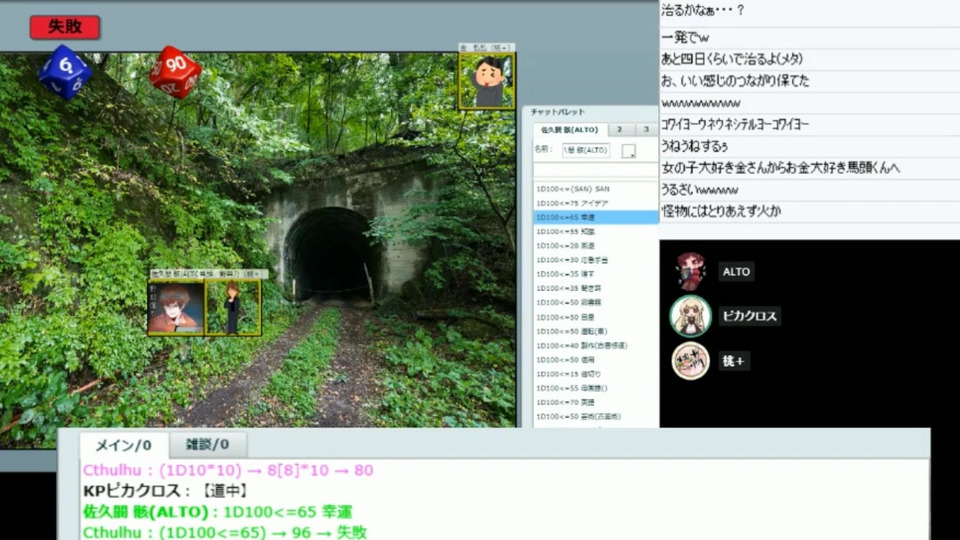Screen dimensions: 960x540
Task: Click the blue die showing 6
Action: click(65, 72)
